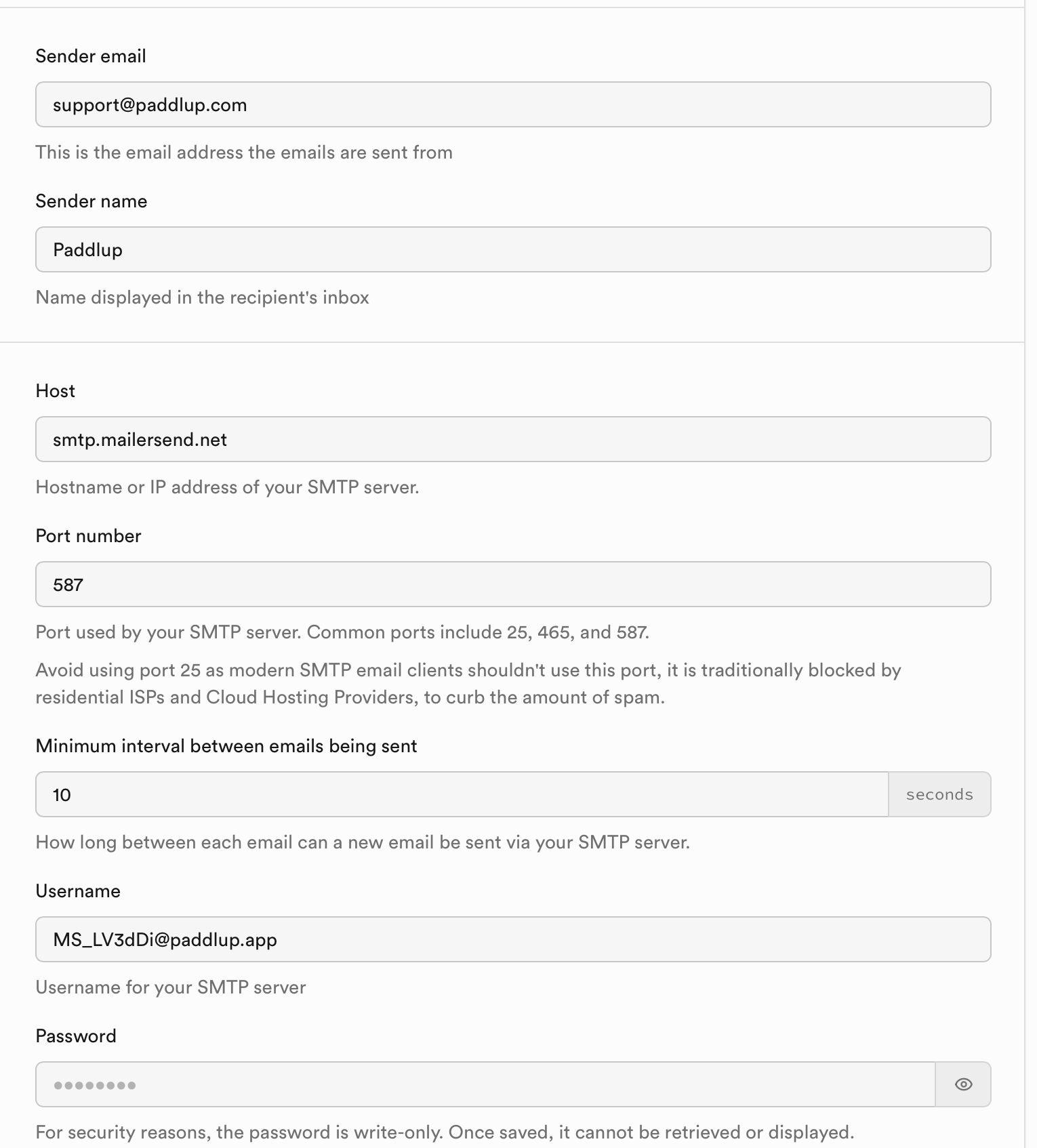The width and height of the screenshot is (1037, 1148).
Task: Click the "Minimum interval between emails being sent" label
Action: 226,746
